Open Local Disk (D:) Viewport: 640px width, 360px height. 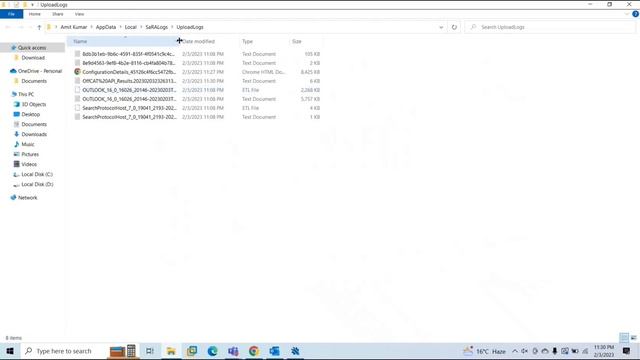(37, 184)
